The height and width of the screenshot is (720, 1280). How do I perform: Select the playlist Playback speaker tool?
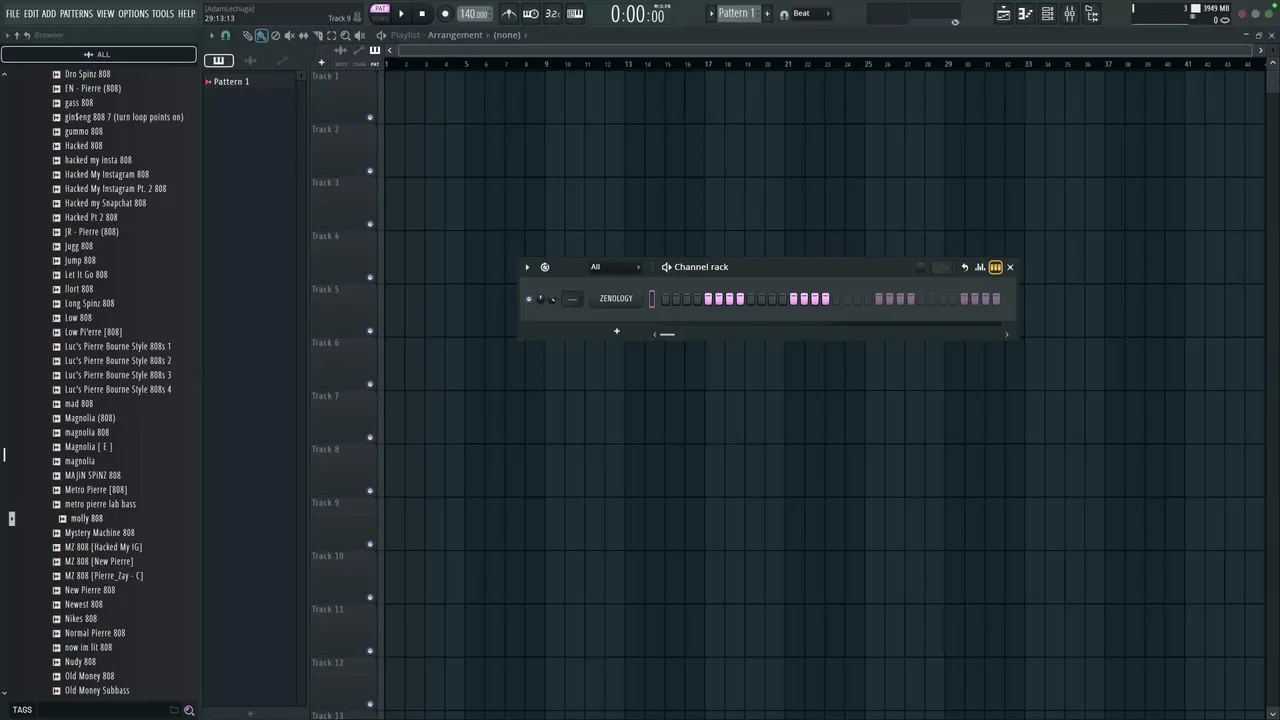pos(360,35)
